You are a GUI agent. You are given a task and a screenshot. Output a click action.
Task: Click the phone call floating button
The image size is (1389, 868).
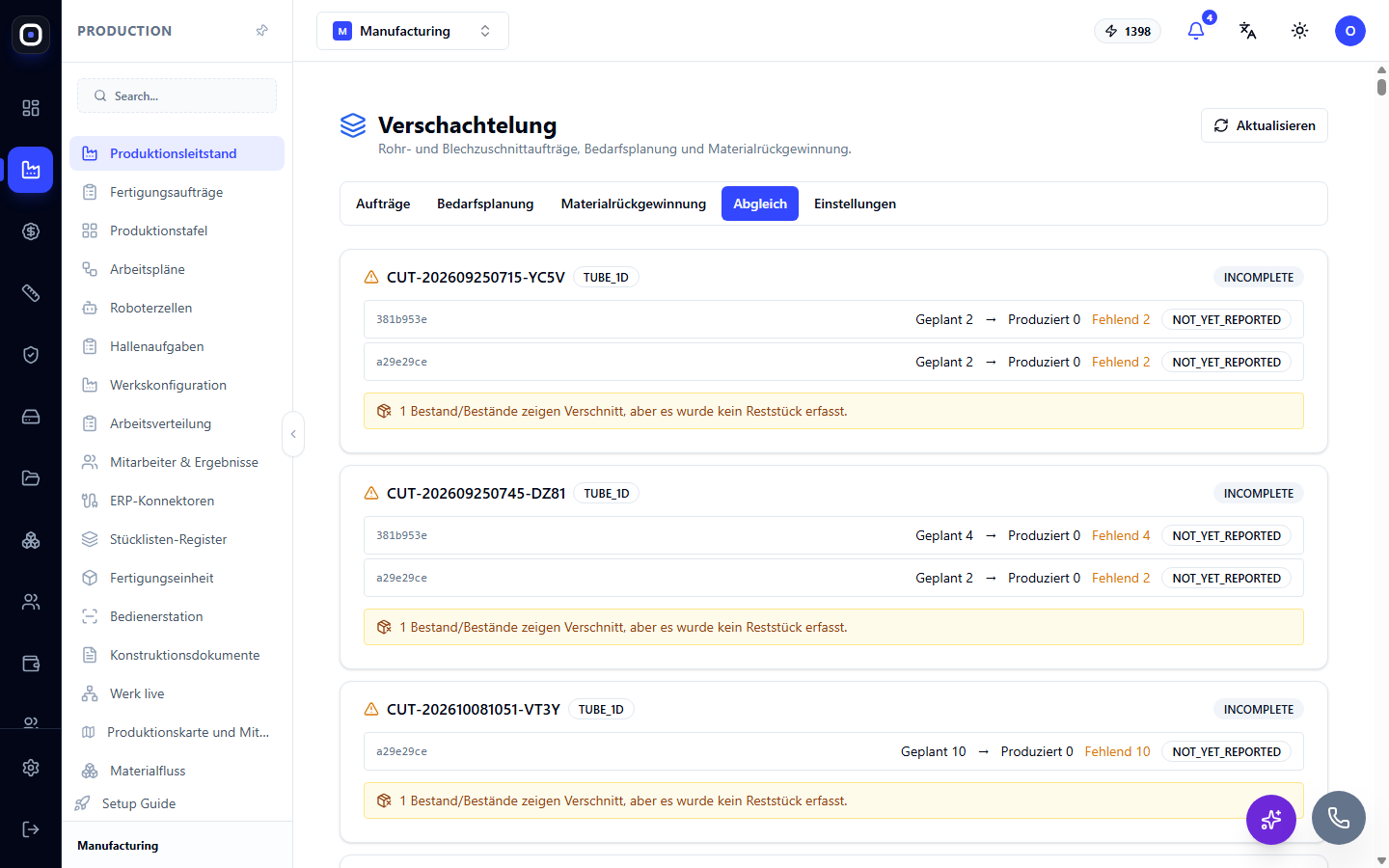pos(1339,818)
